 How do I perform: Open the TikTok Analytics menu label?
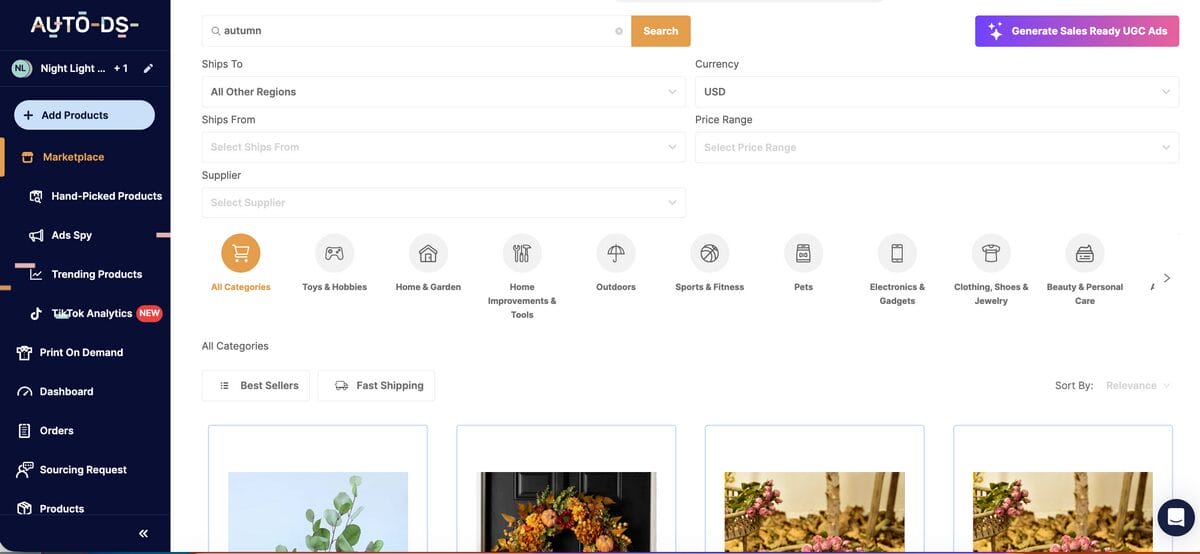(x=92, y=313)
